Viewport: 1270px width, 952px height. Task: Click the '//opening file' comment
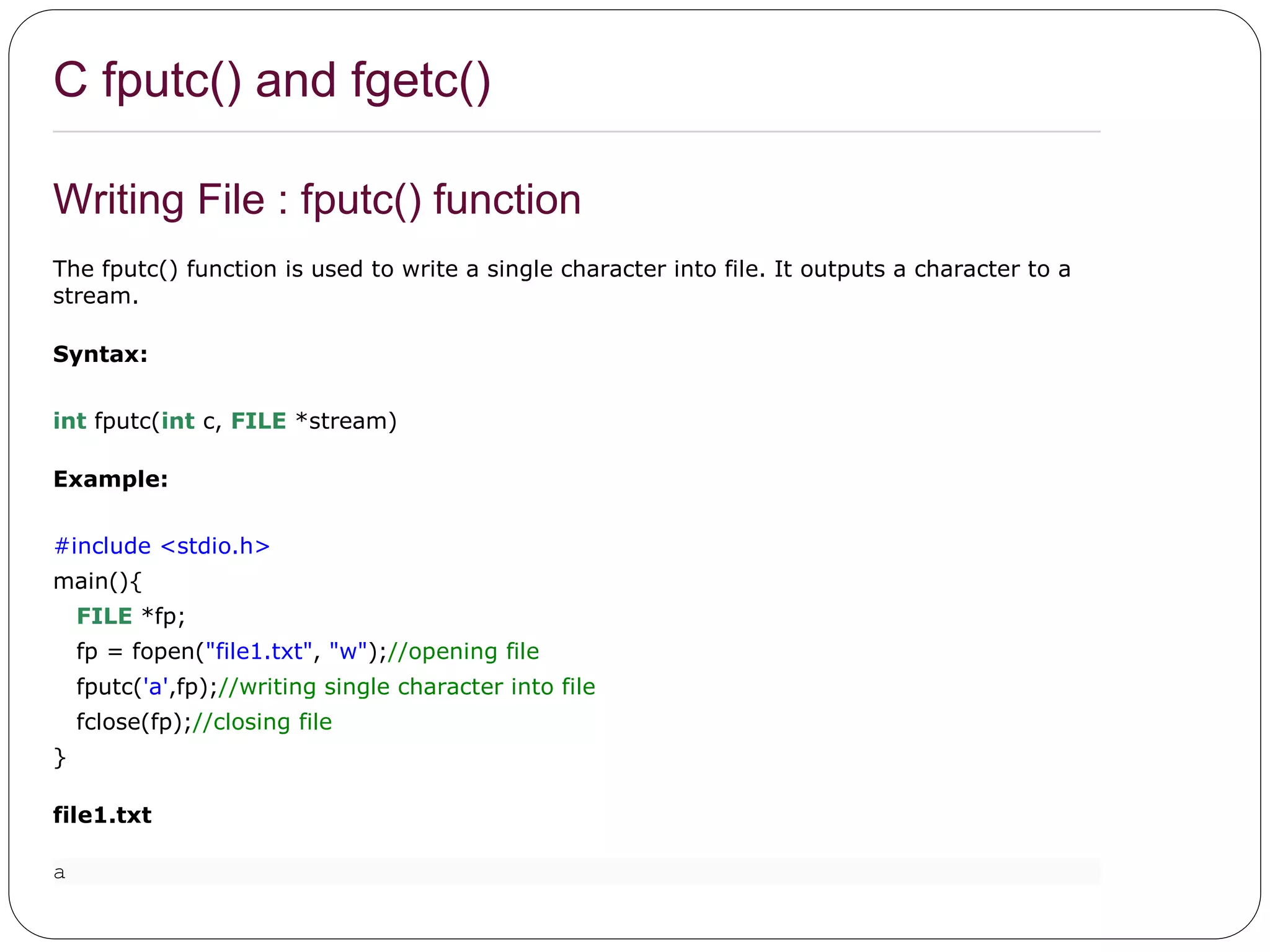tap(463, 651)
